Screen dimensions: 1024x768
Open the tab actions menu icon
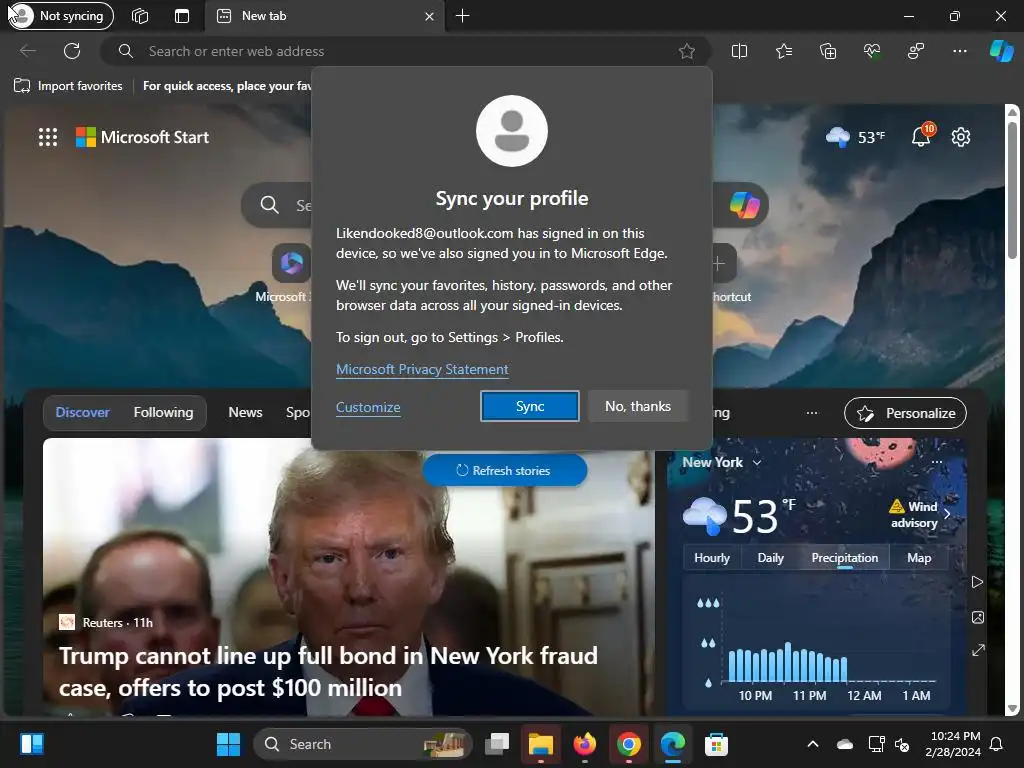182,16
